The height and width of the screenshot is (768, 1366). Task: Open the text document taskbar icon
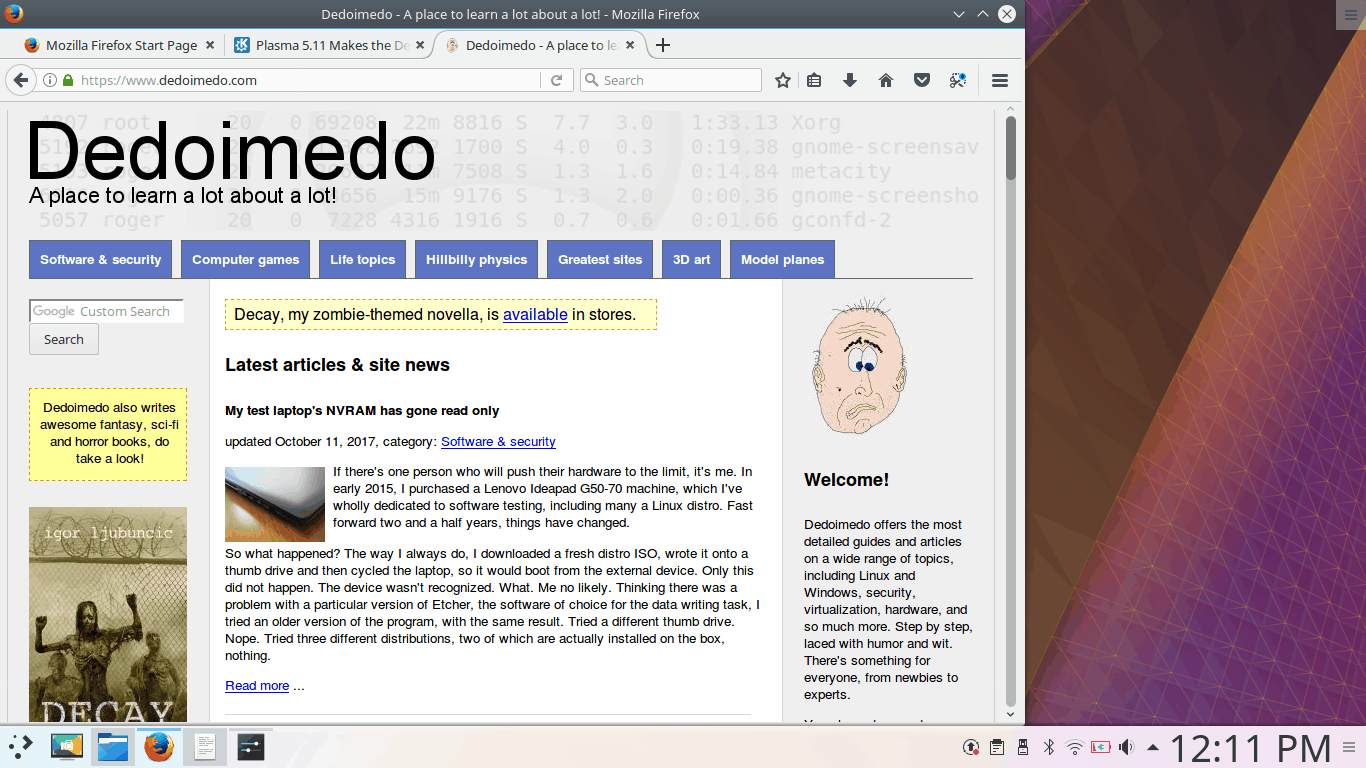coord(205,747)
